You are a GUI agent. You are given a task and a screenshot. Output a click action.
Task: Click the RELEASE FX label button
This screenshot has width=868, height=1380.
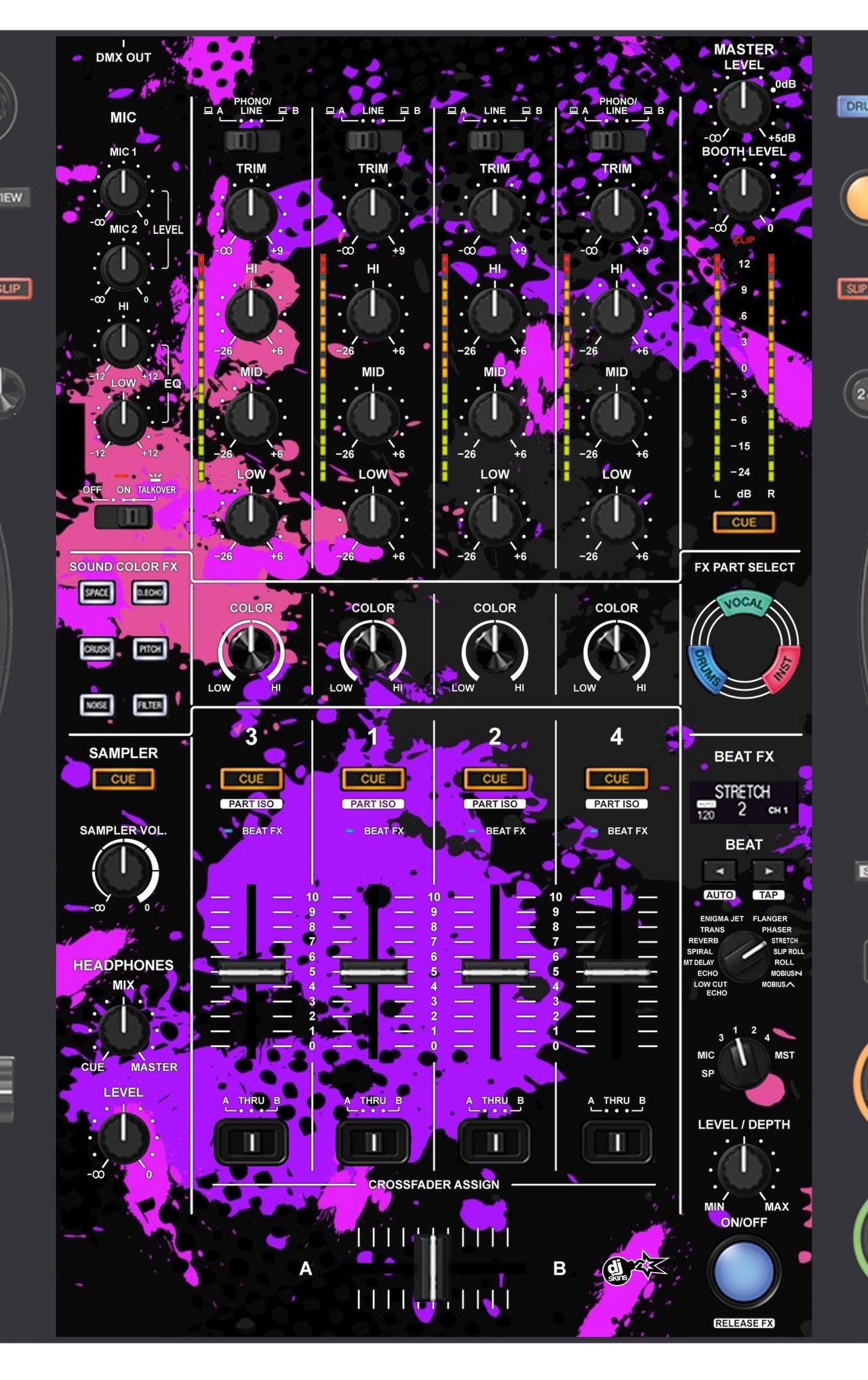(x=744, y=1323)
